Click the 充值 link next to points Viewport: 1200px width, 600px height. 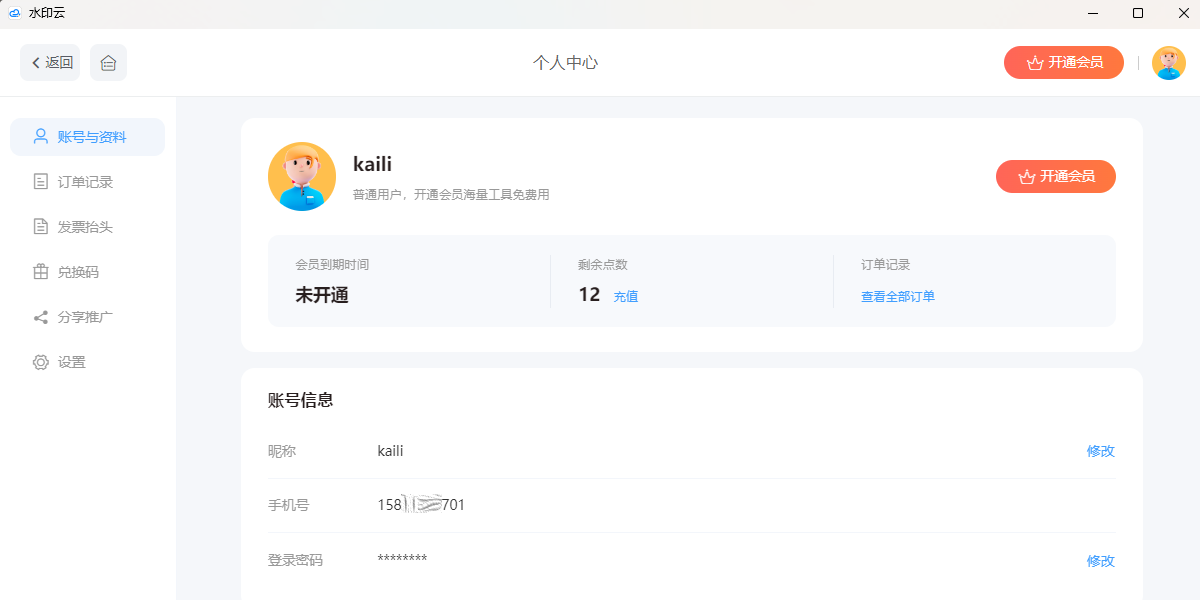(x=626, y=297)
